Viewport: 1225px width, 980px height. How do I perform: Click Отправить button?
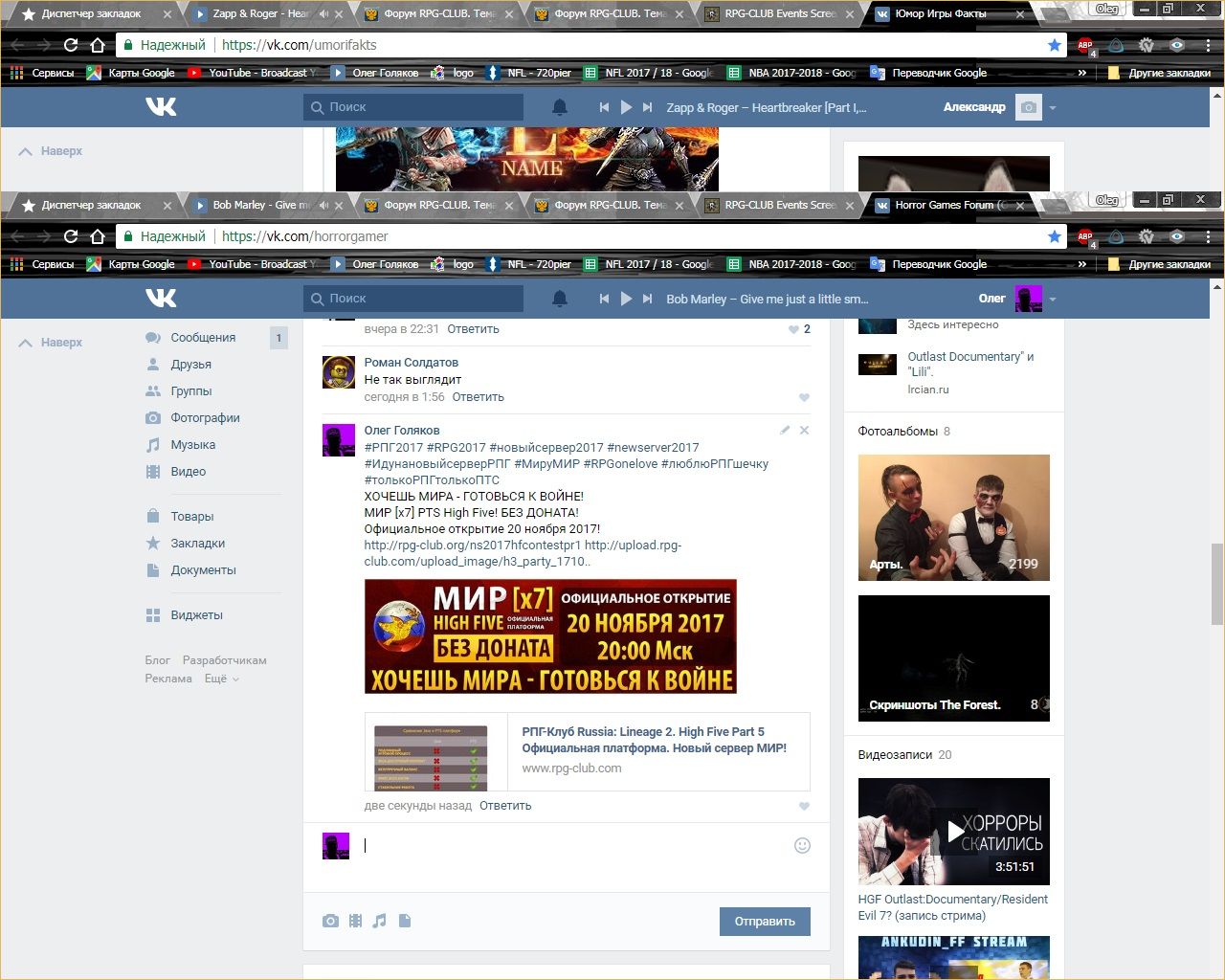(765, 922)
